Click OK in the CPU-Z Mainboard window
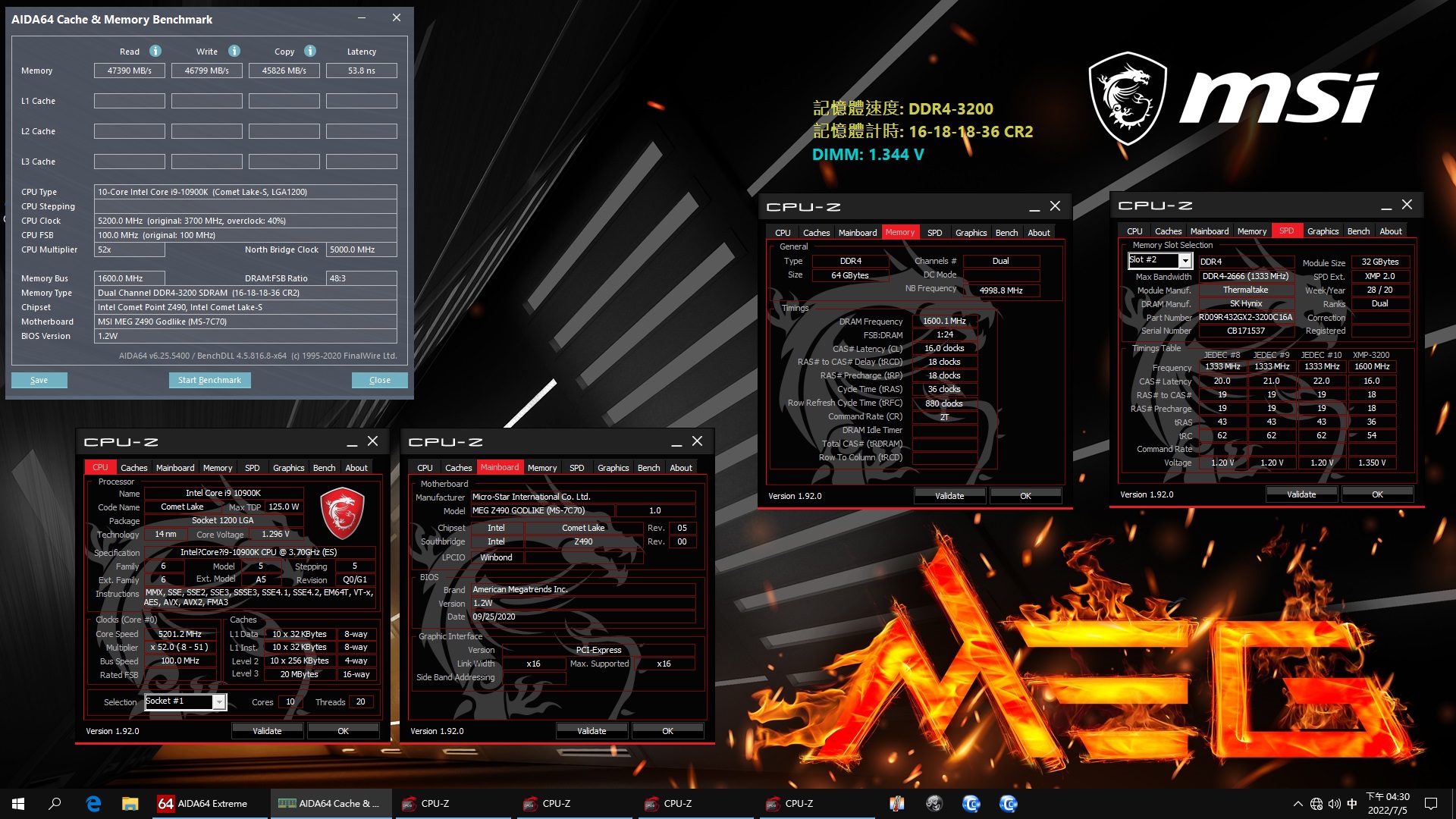The height and width of the screenshot is (819, 1456). pos(667,731)
